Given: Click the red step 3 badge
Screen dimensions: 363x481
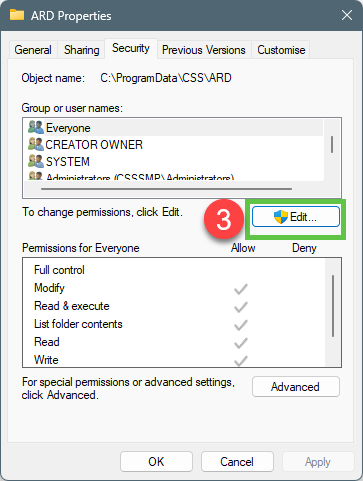Looking at the screenshot, I should click(224, 219).
